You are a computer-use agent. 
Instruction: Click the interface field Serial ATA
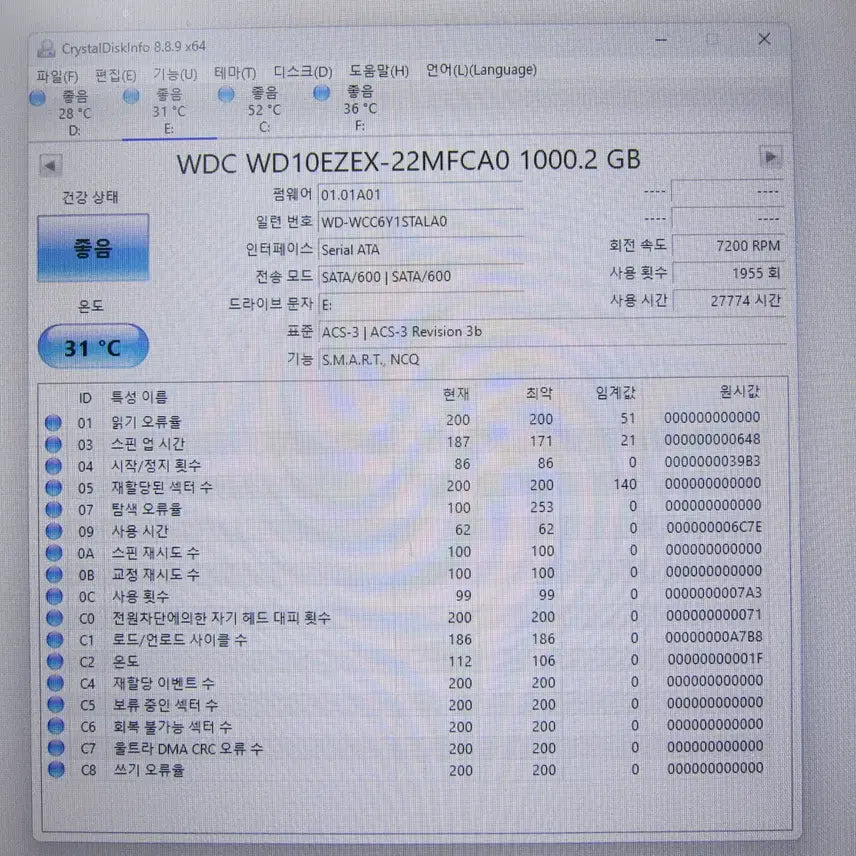[x=420, y=249]
